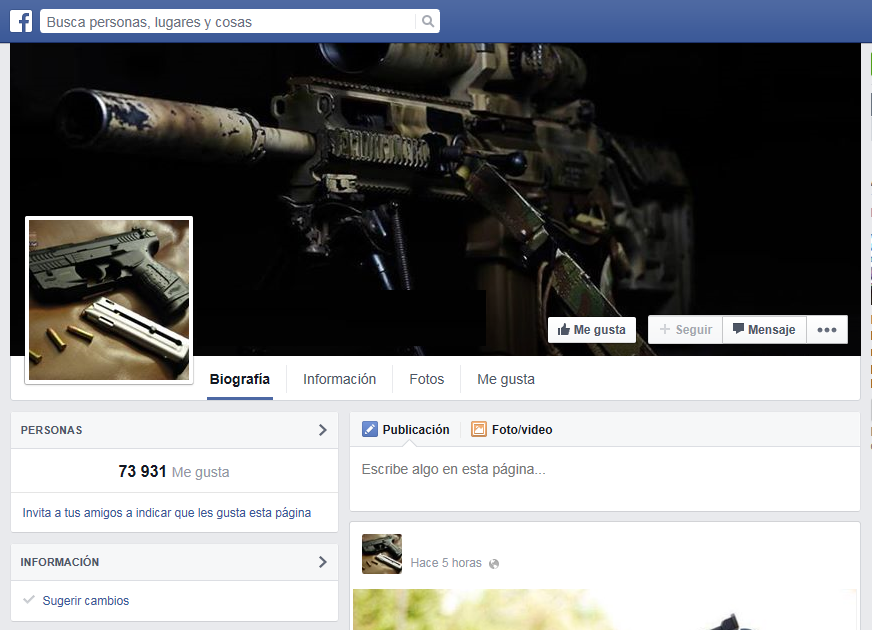Click the pencil Publicación icon

click(x=370, y=429)
